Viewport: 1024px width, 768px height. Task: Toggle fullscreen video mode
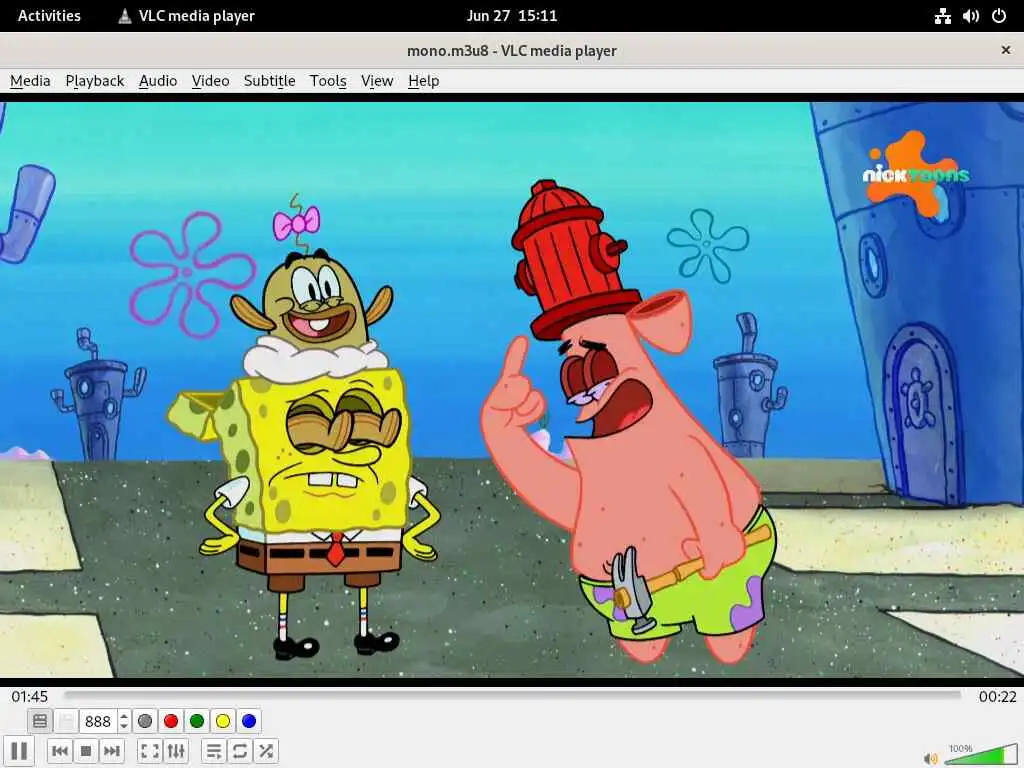[150, 751]
